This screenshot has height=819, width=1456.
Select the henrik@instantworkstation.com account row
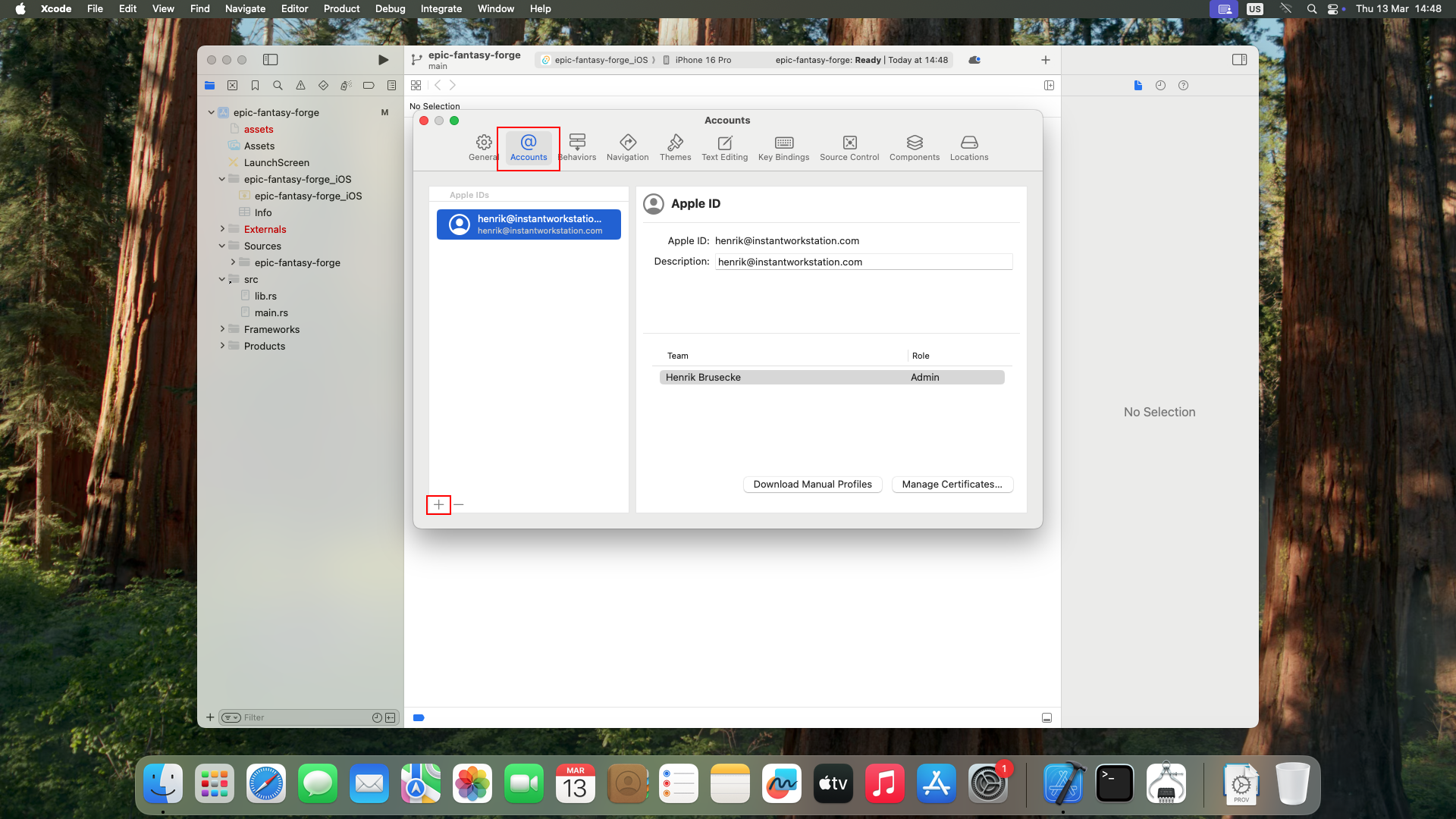(529, 224)
